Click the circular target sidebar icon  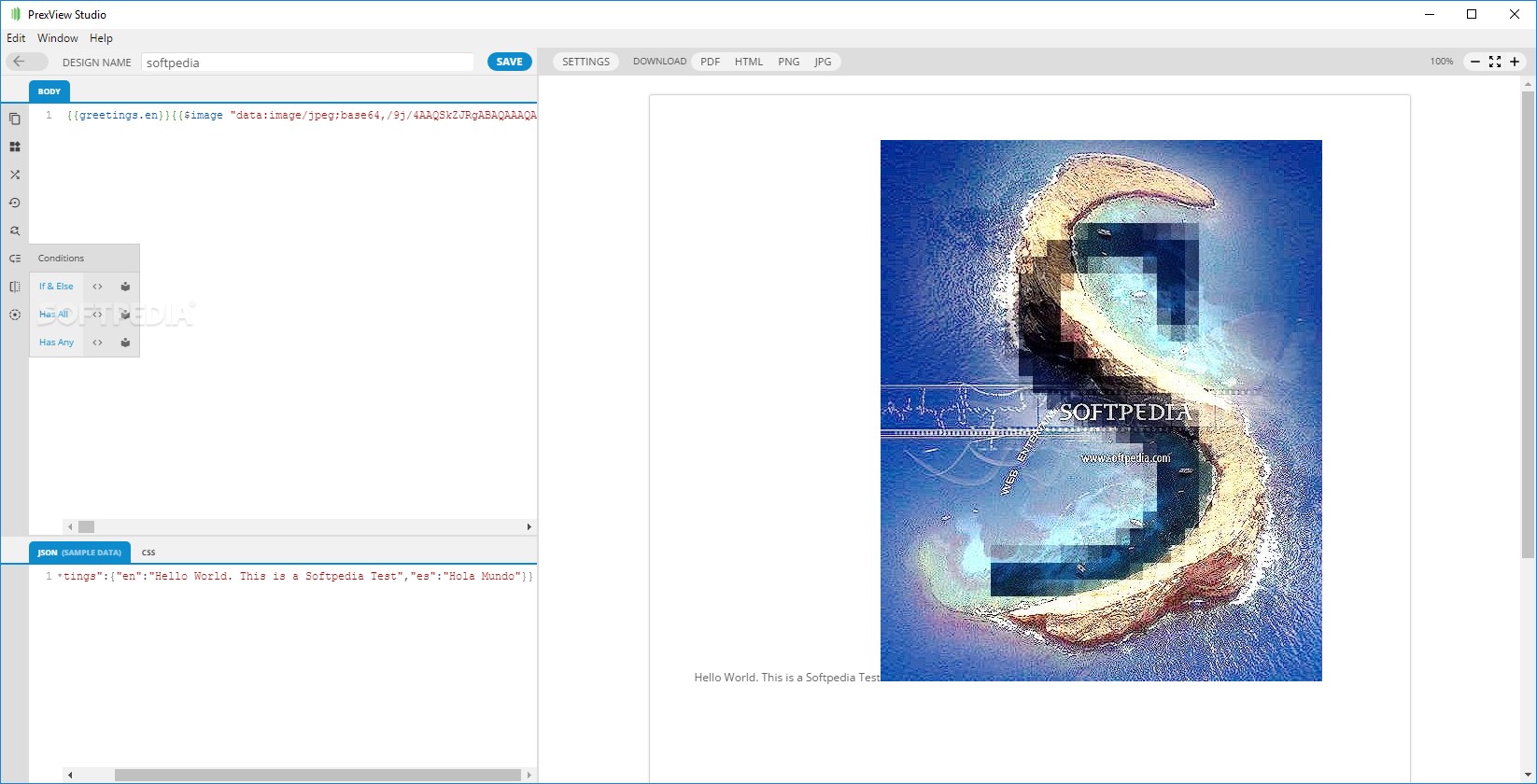point(15,315)
